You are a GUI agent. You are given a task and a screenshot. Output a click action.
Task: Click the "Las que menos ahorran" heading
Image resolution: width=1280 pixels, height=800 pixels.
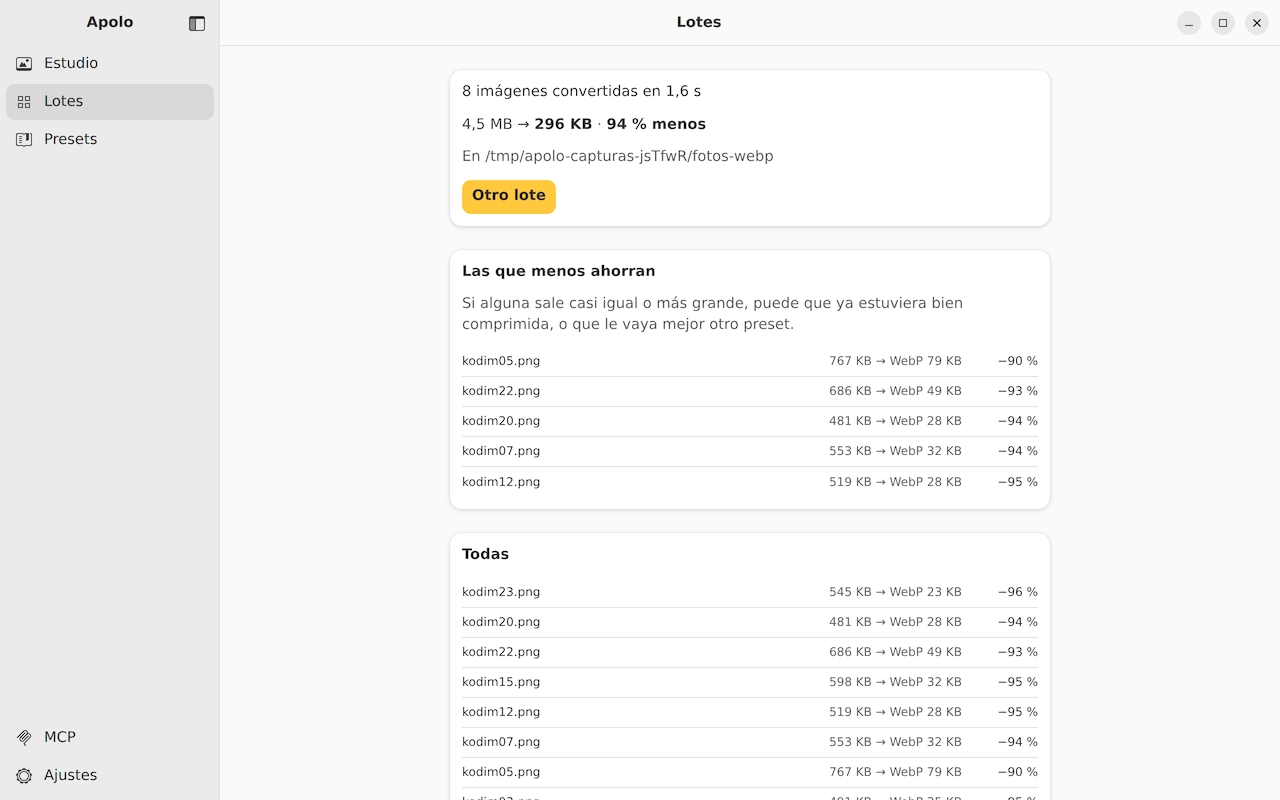coord(559,271)
